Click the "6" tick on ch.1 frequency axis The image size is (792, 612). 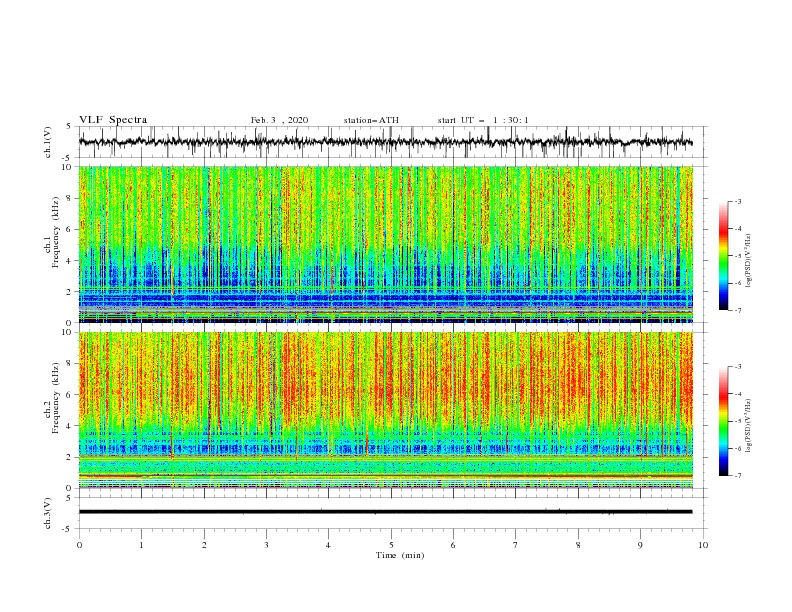click(70, 230)
